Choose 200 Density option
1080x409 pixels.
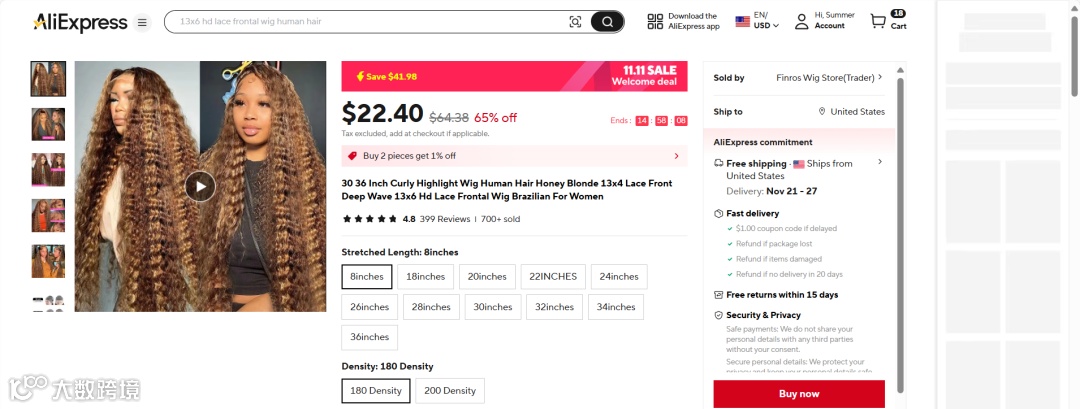tap(450, 390)
